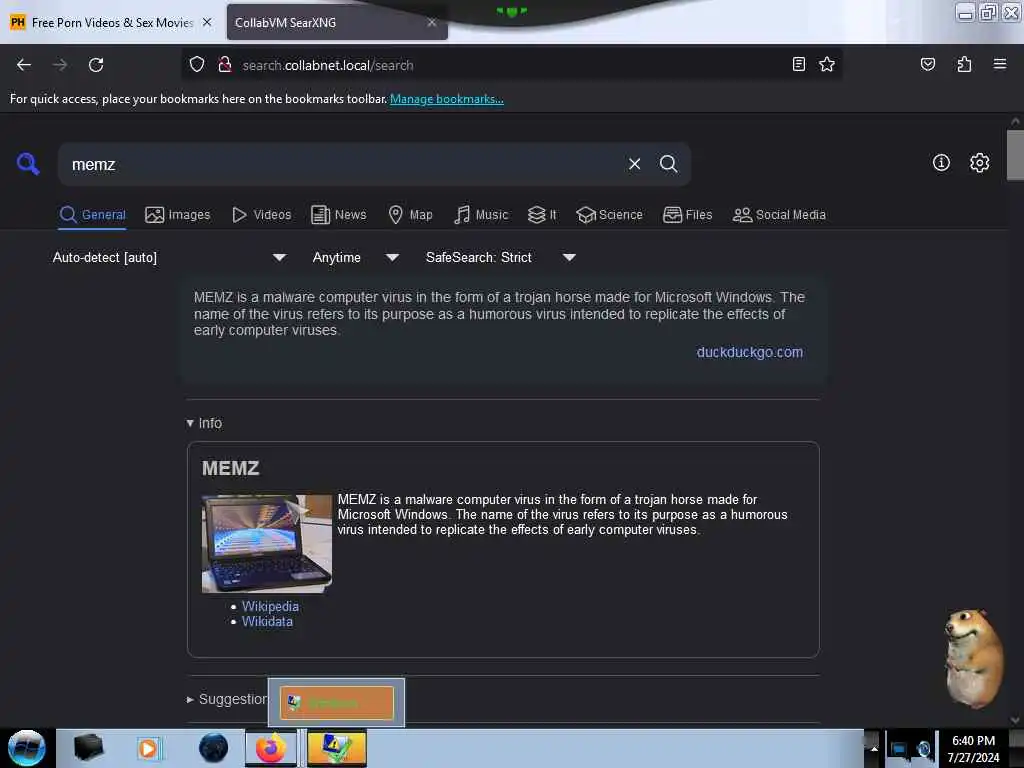Open the Windows Start orb
The image size is (1024, 768).
tap(27, 748)
